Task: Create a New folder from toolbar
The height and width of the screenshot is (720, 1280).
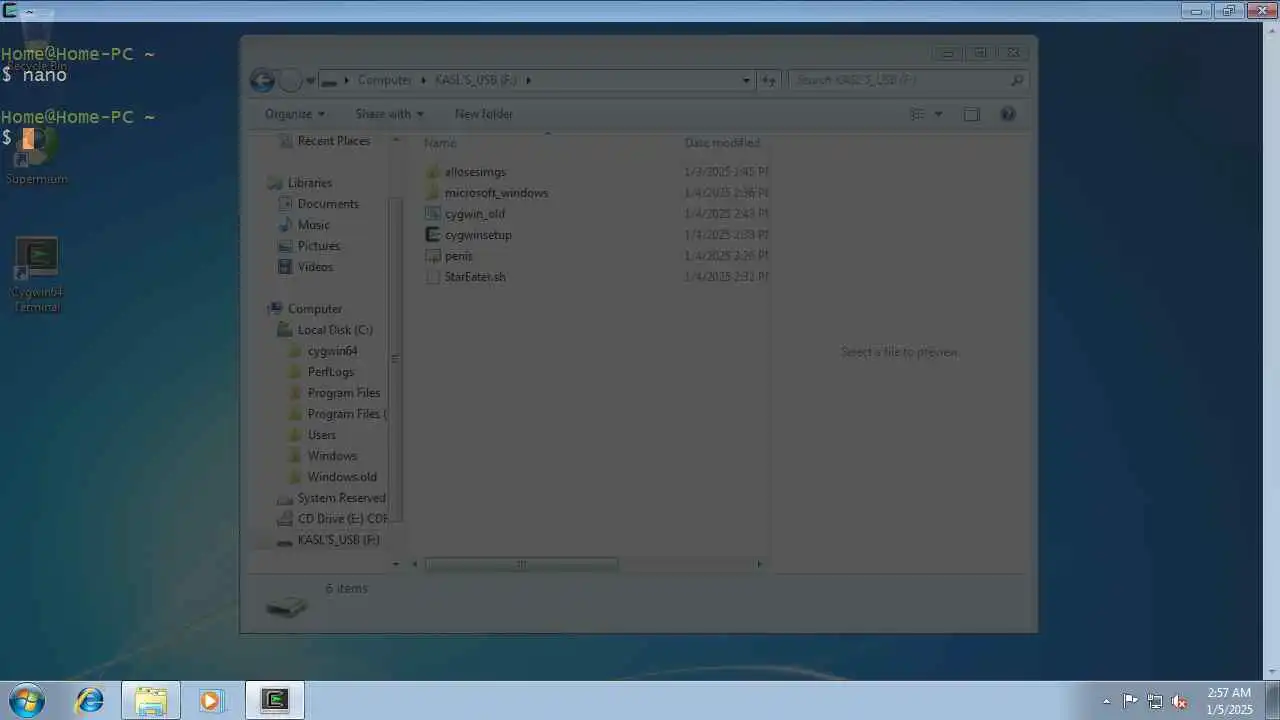Action: click(484, 114)
